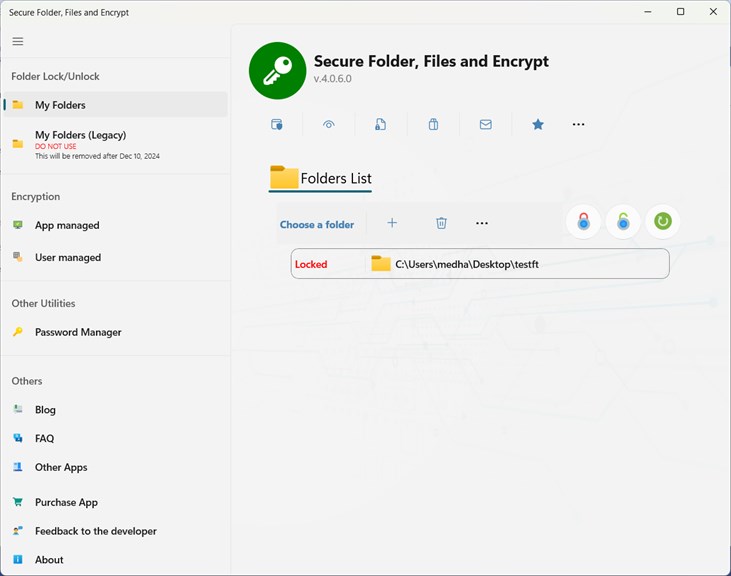Open Feedback to the developer
The width and height of the screenshot is (731, 576).
tap(115, 531)
